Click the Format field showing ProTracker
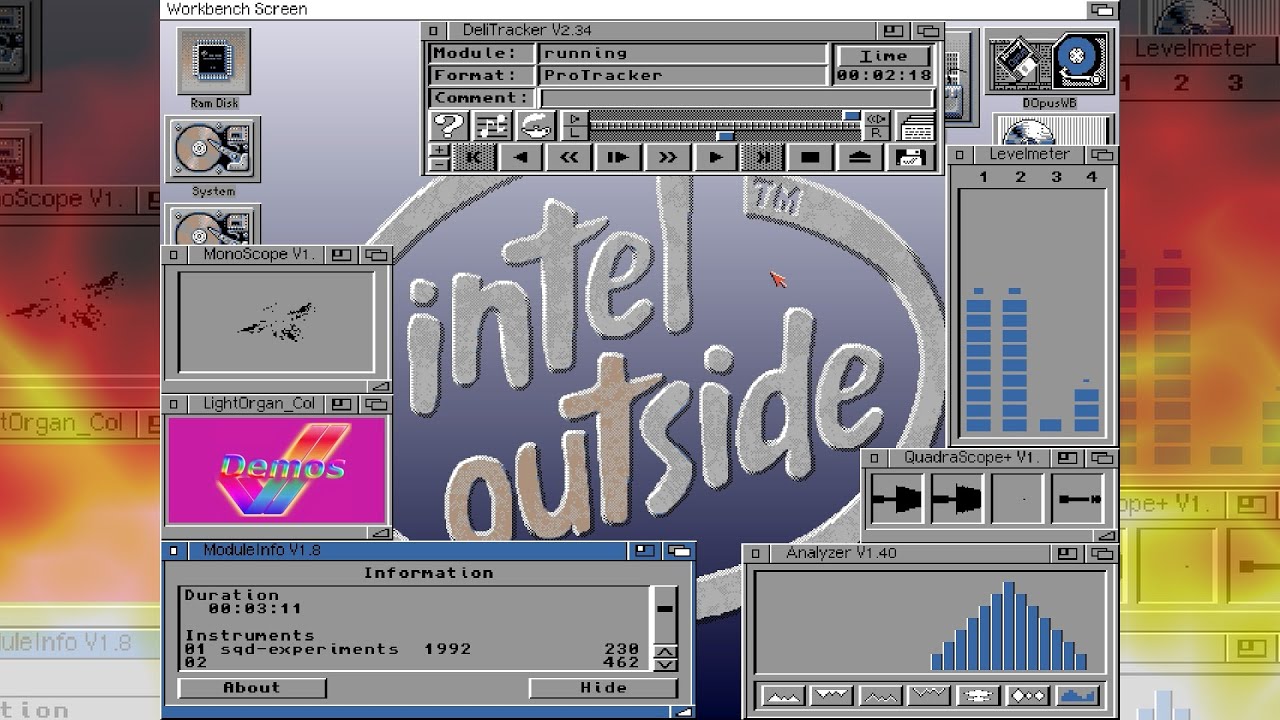This screenshot has height=720, width=1280. point(683,75)
